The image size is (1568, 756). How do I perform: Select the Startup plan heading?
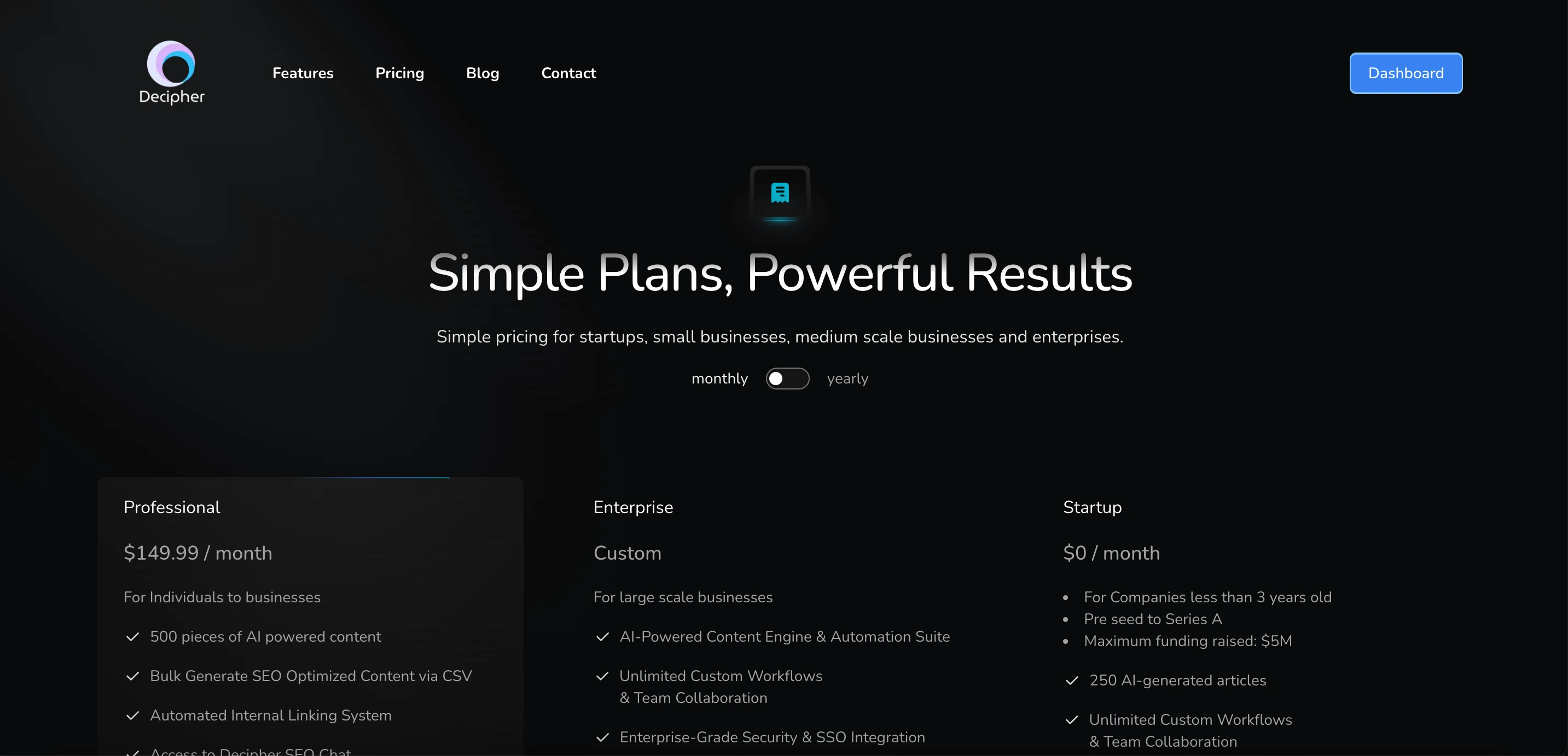tap(1092, 508)
